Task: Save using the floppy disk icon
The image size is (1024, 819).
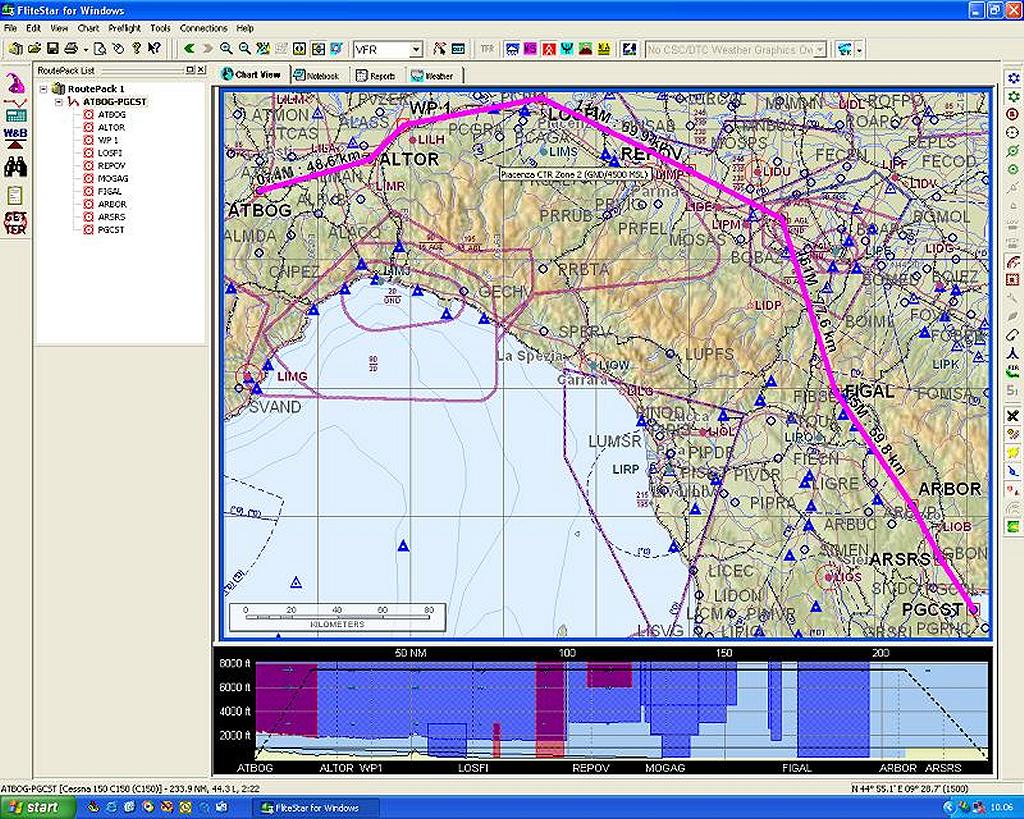Action: 53,49
